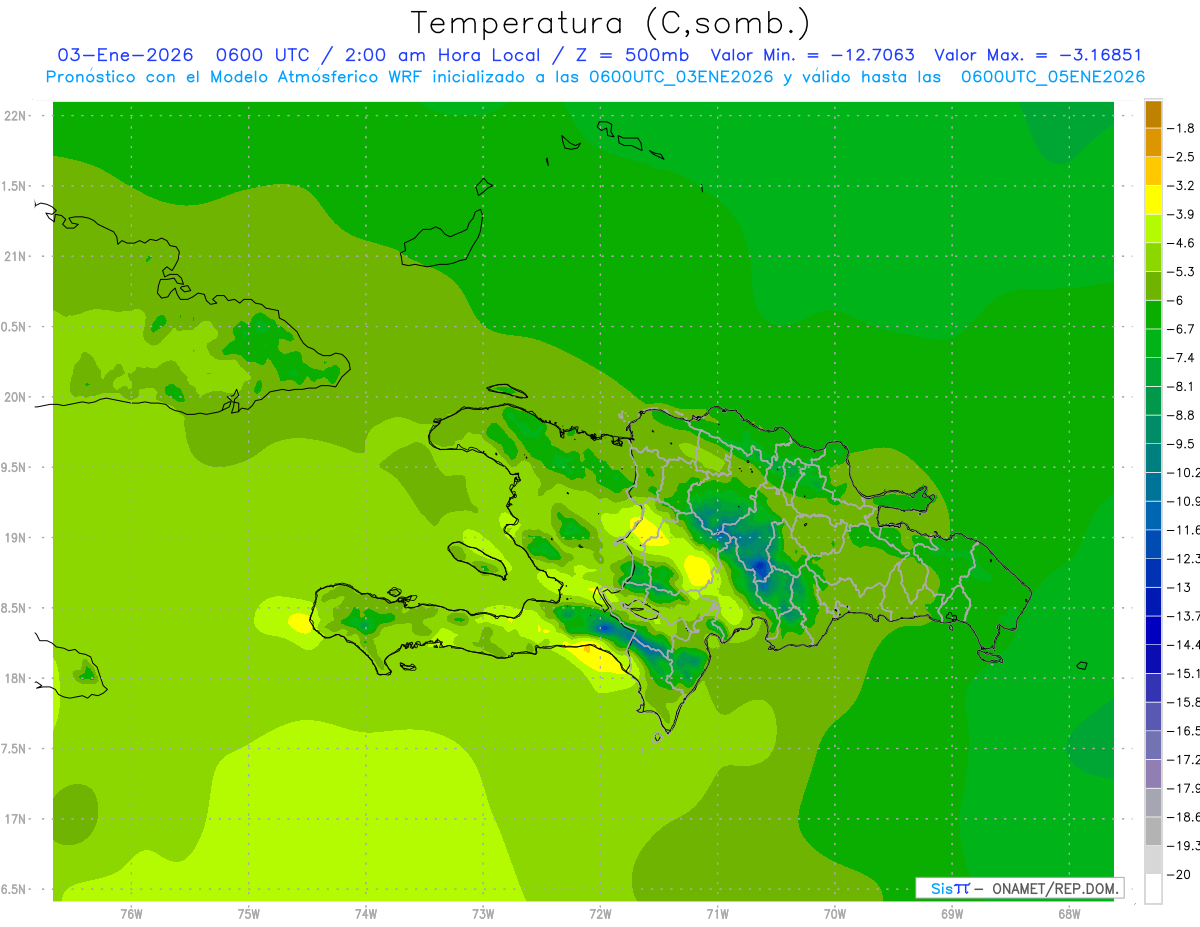Viewport: 1200px width, 927px height.
Task: Click the "68W" longitude axis label
Action: (x=1068, y=913)
